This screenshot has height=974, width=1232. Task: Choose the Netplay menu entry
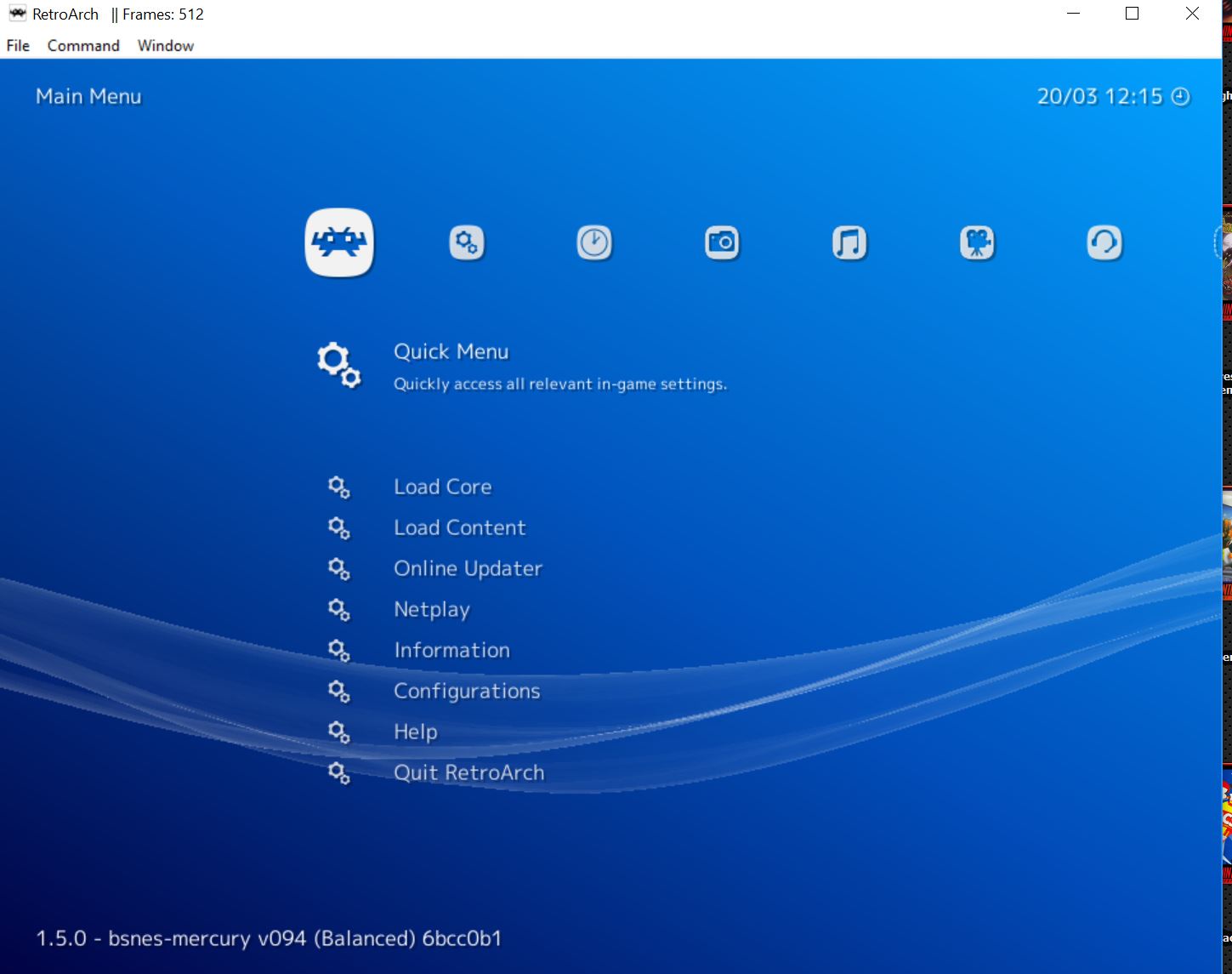pyautogui.click(x=432, y=609)
